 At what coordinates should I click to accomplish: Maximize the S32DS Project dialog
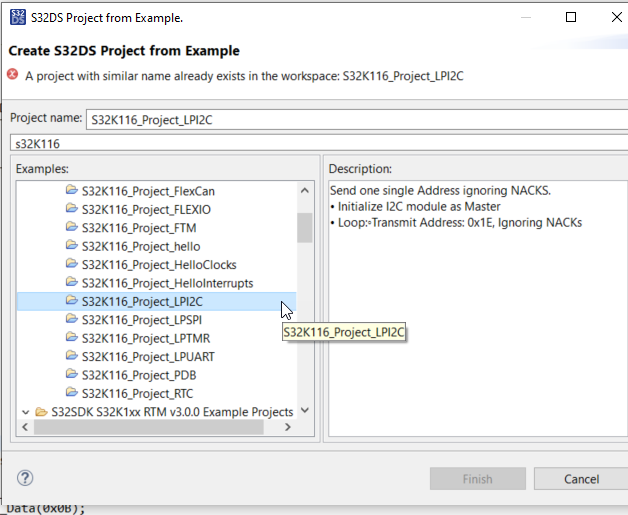tap(571, 17)
